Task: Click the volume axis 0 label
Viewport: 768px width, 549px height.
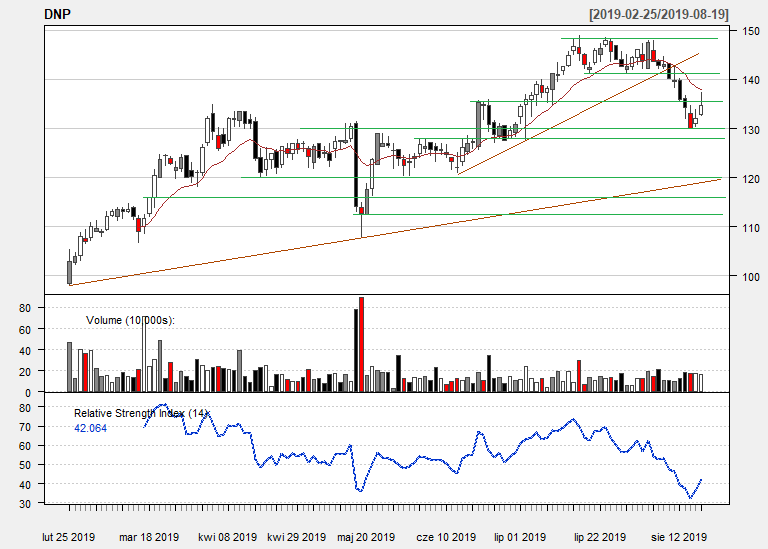Action: coord(28,393)
